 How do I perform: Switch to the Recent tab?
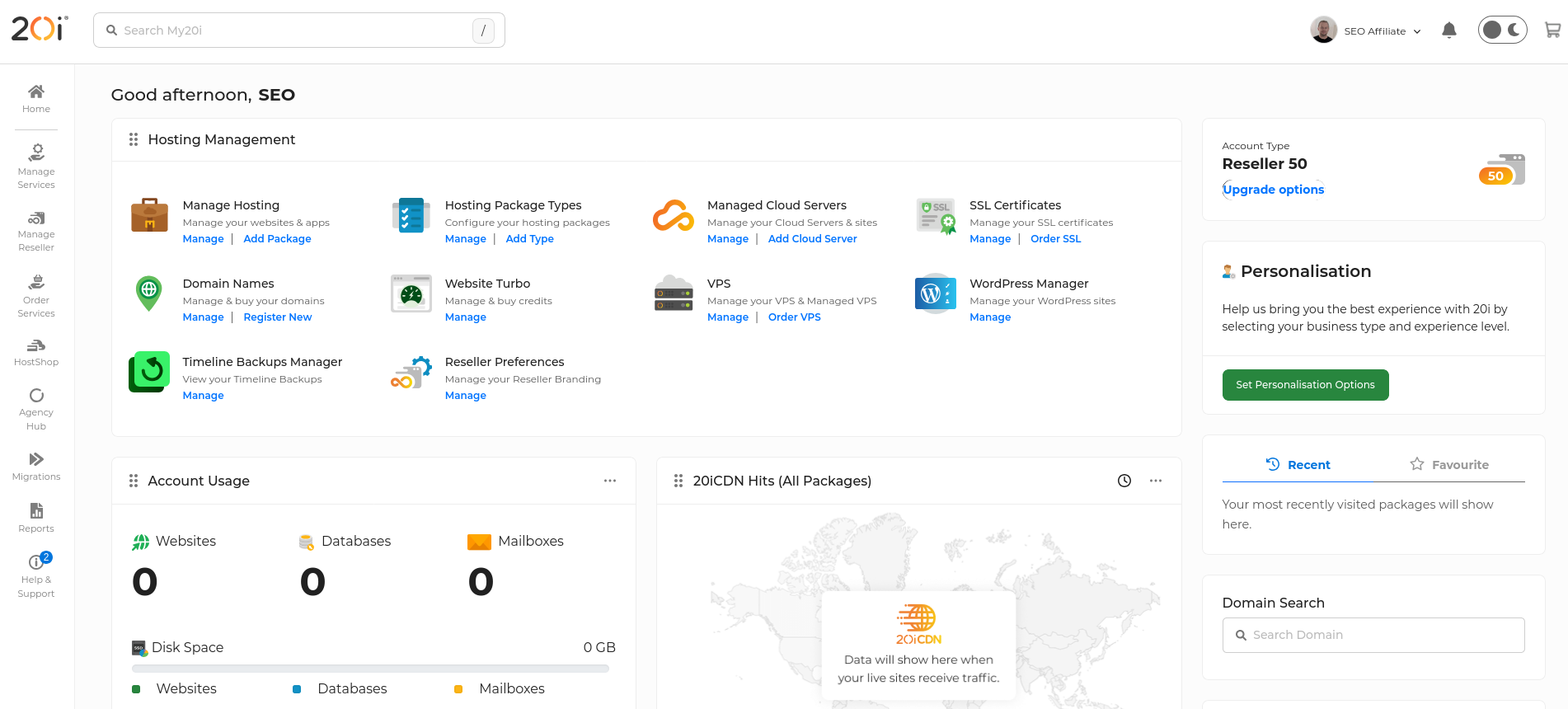pos(1298,465)
